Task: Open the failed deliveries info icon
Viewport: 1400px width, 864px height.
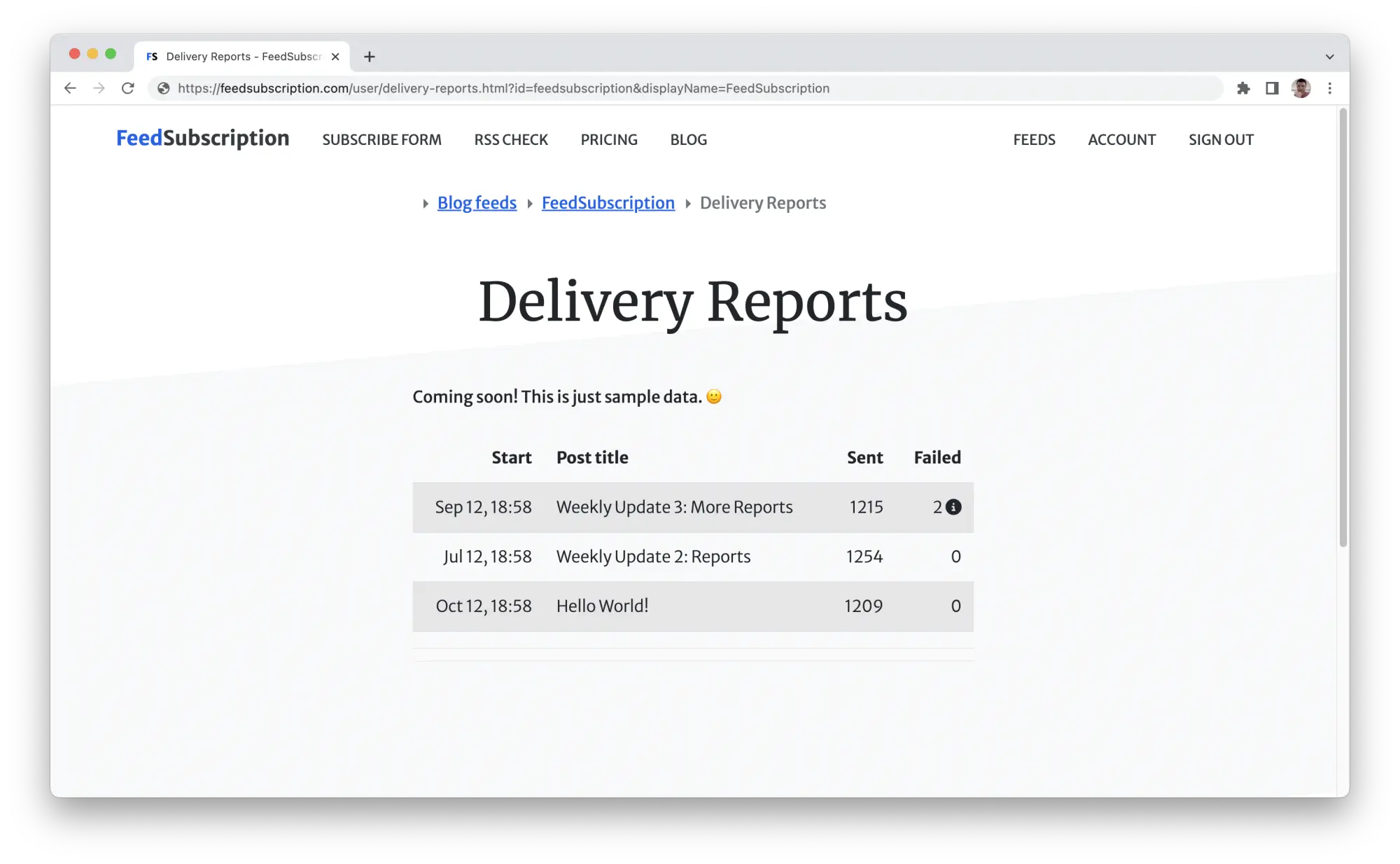Action: [x=954, y=507]
